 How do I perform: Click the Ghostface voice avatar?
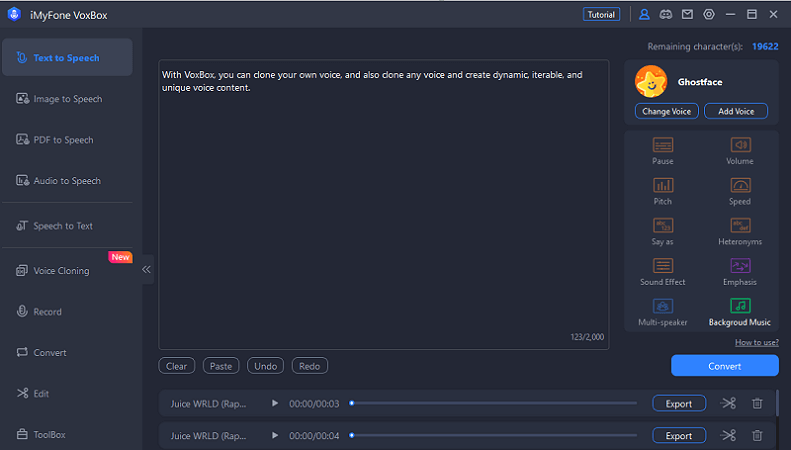(651, 81)
